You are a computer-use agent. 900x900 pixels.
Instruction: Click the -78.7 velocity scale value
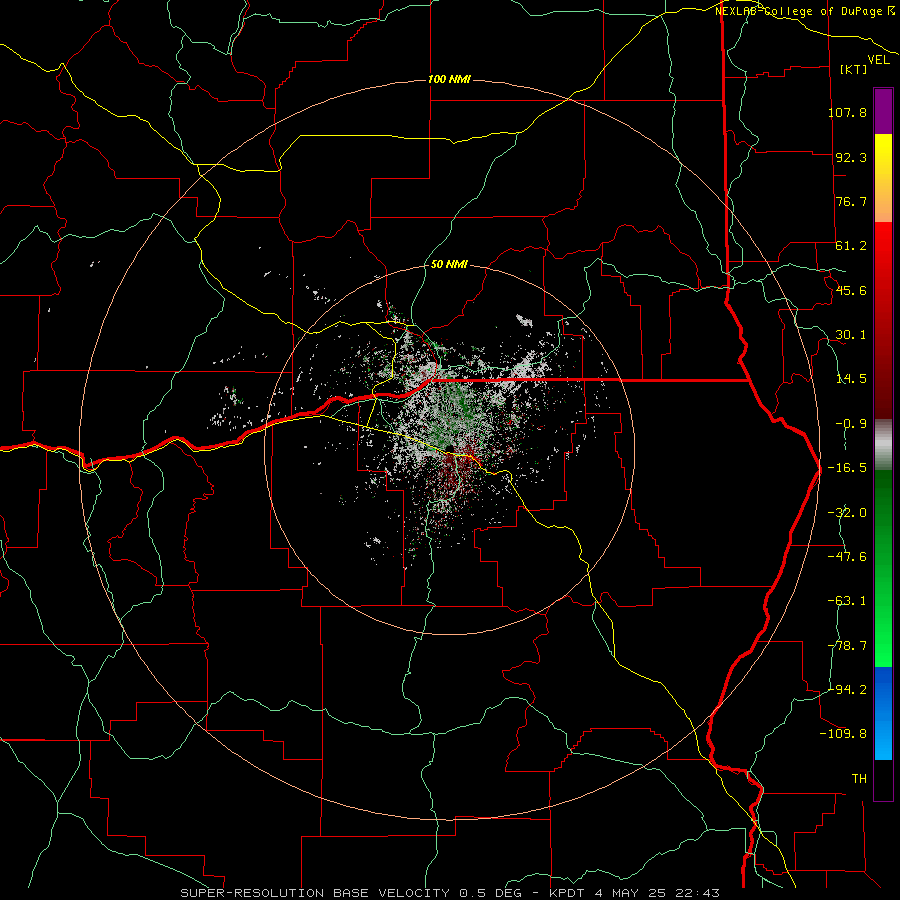click(847, 646)
